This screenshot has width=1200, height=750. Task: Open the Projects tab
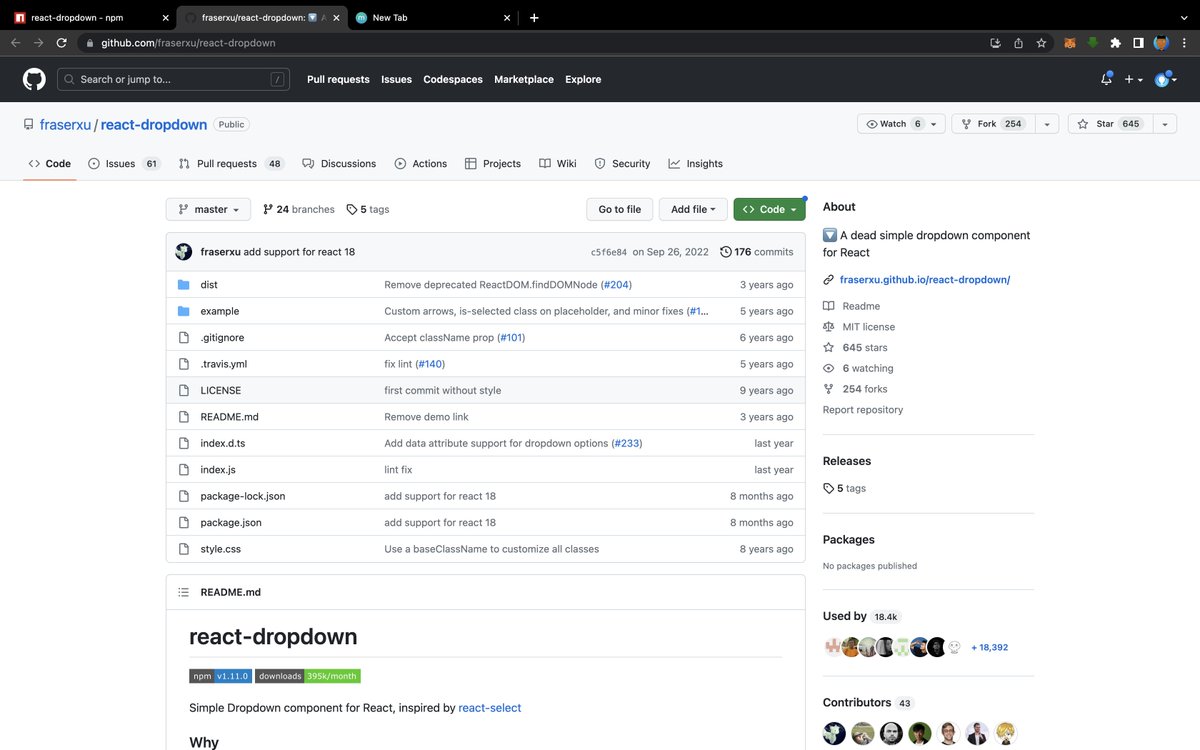[x=493, y=163]
